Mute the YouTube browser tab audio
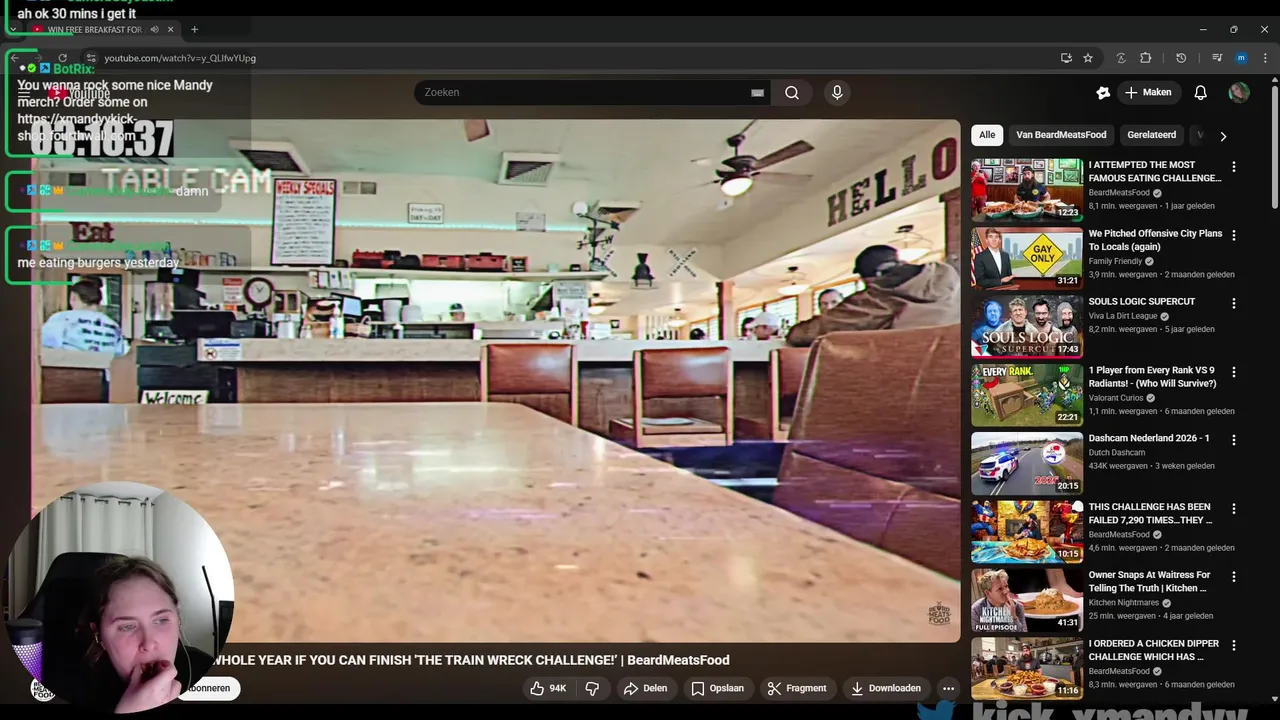 pos(154,29)
